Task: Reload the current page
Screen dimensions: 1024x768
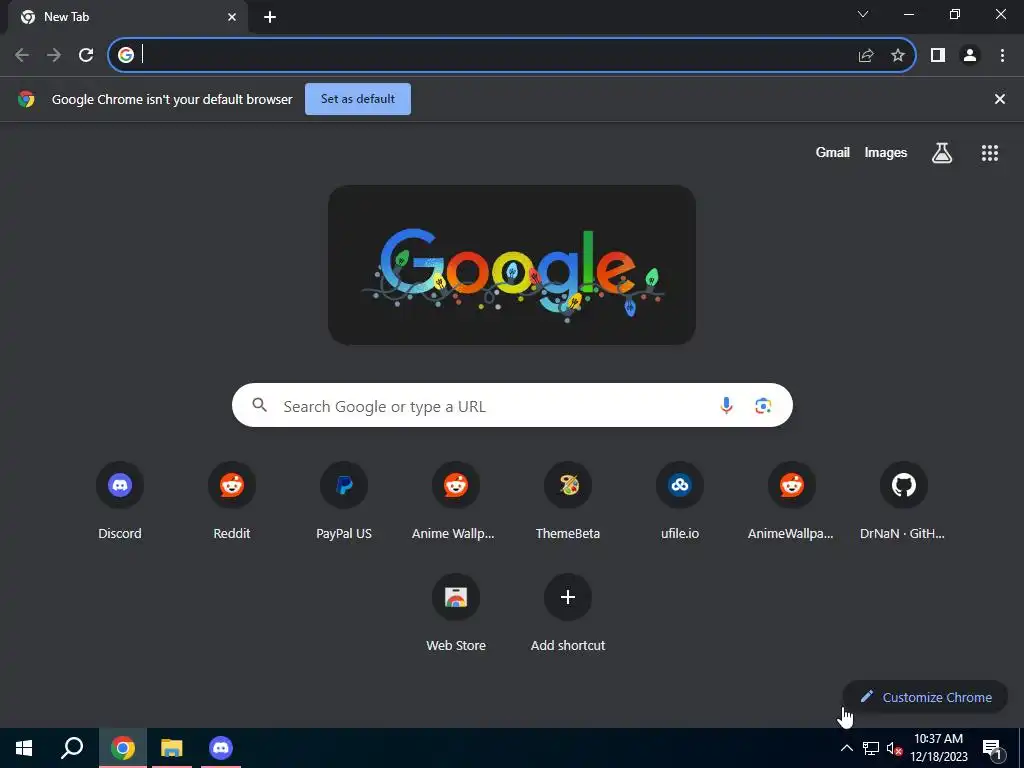Action: (86, 56)
